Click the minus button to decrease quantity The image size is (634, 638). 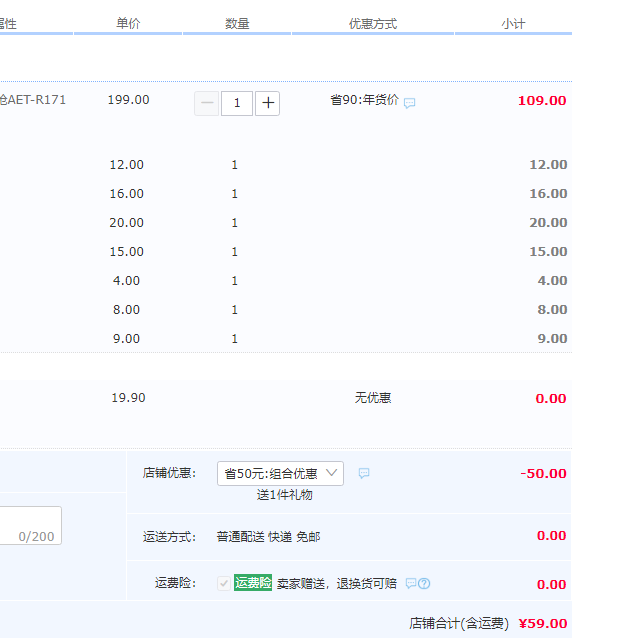(207, 103)
